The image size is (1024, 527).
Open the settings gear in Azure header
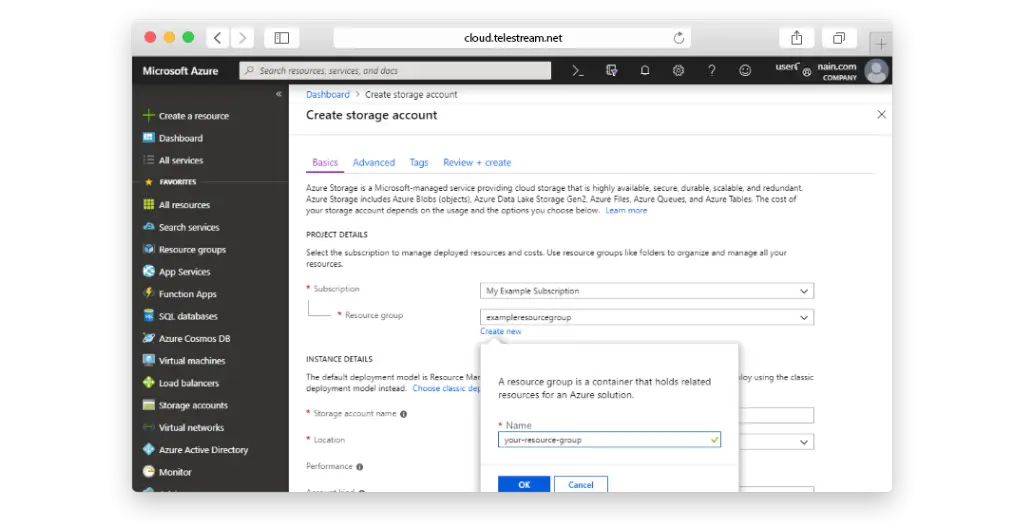pos(678,71)
